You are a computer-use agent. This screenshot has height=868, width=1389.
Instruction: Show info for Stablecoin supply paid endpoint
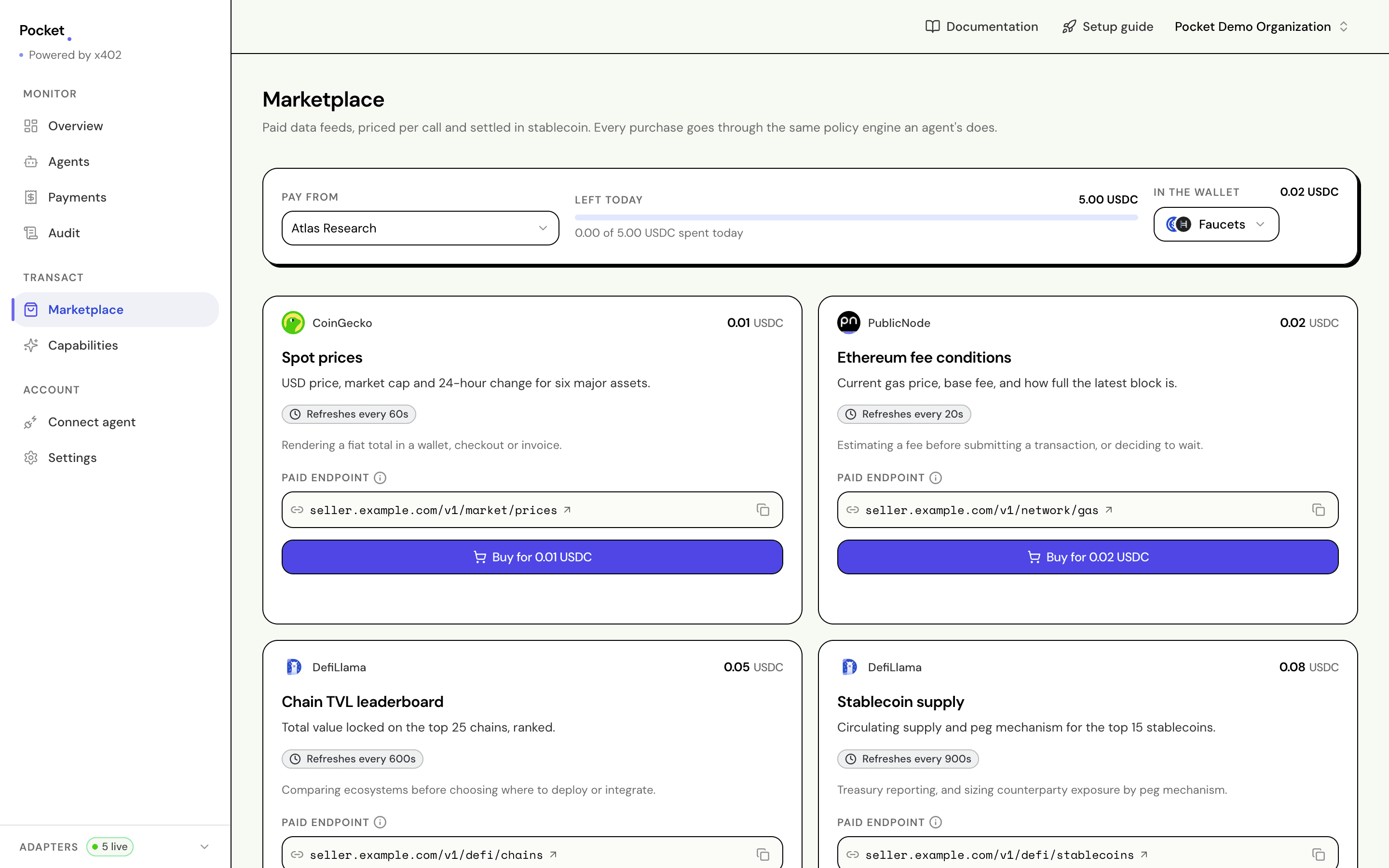936,822
